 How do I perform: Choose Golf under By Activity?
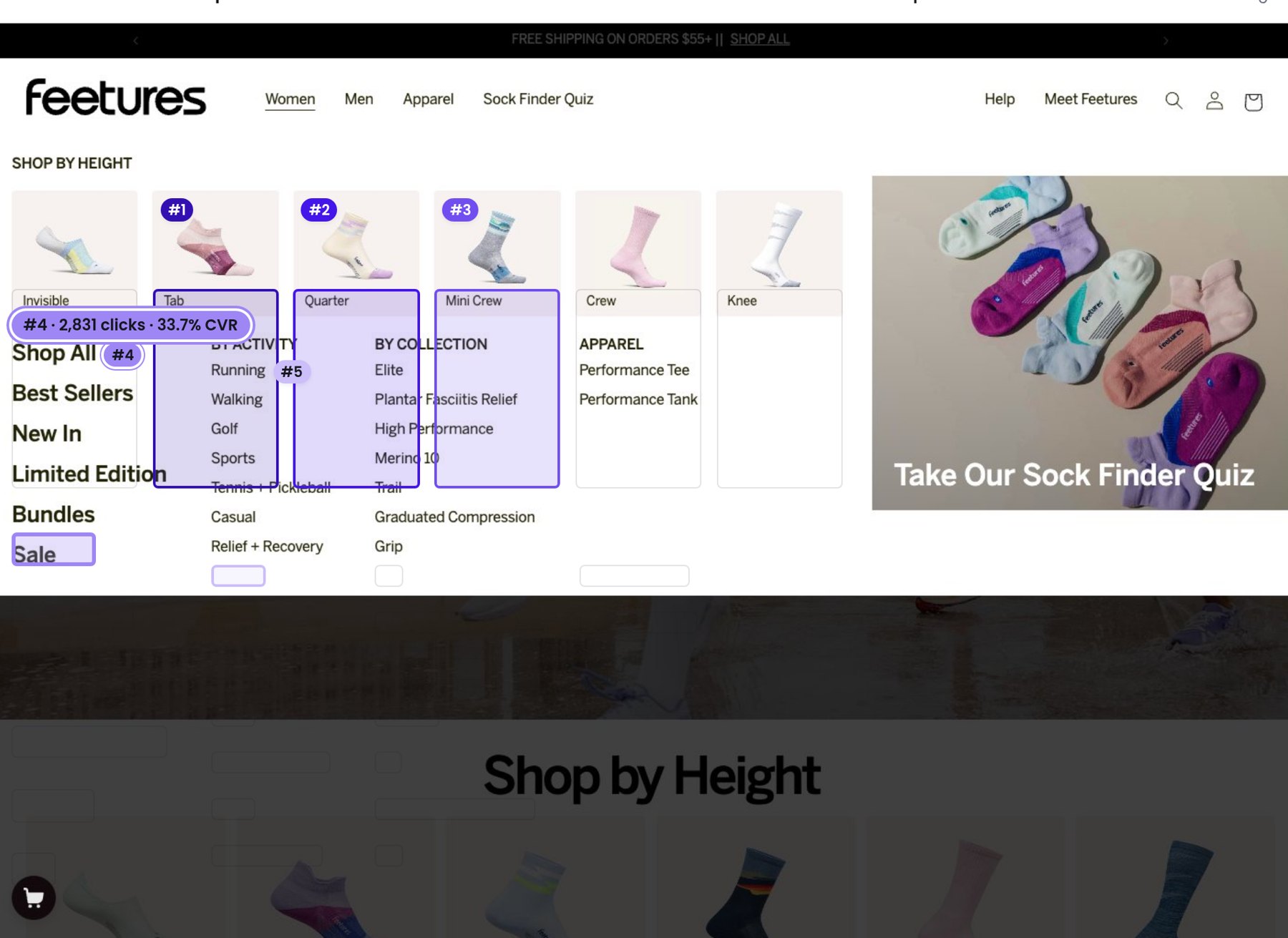(x=225, y=429)
